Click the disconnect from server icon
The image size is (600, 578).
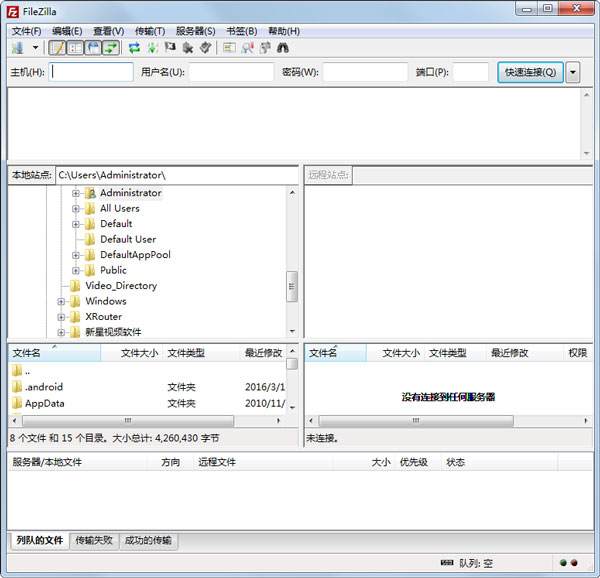pyautogui.click(x=188, y=47)
